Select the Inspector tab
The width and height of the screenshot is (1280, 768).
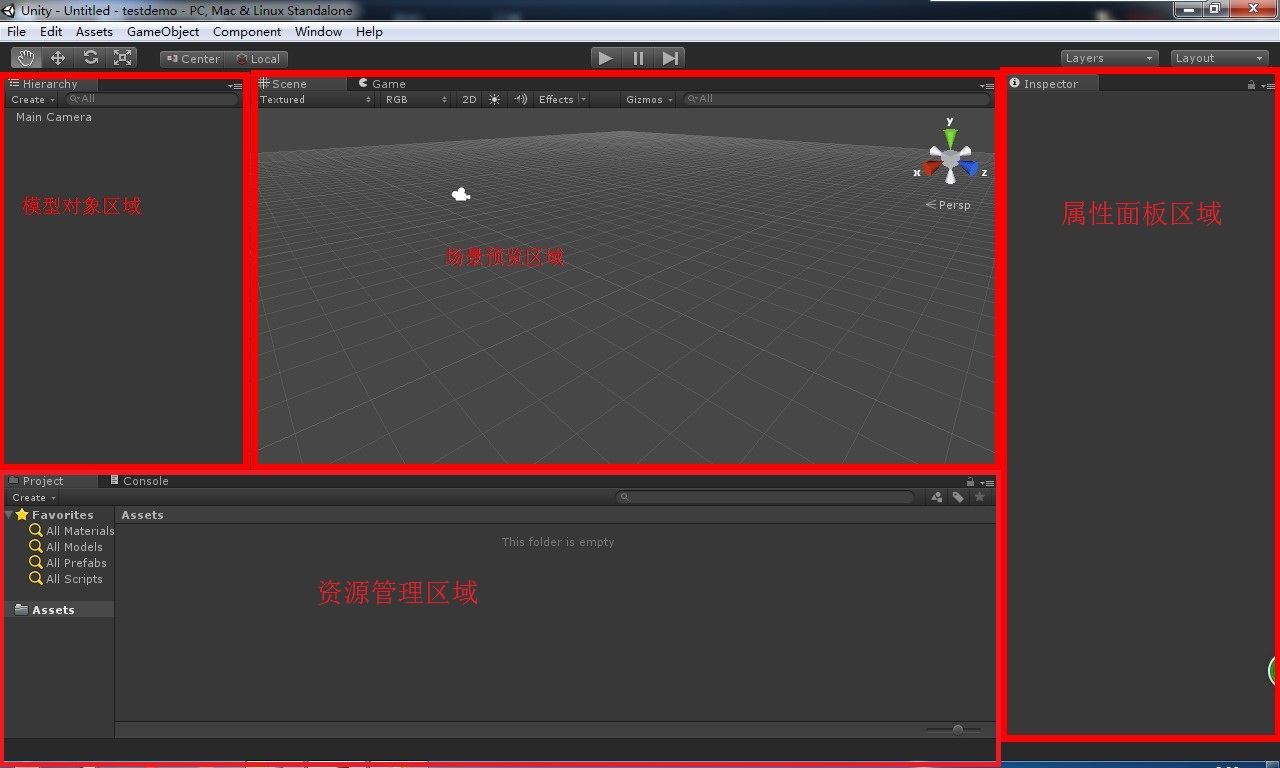pyautogui.click(x=1052, y=84)
